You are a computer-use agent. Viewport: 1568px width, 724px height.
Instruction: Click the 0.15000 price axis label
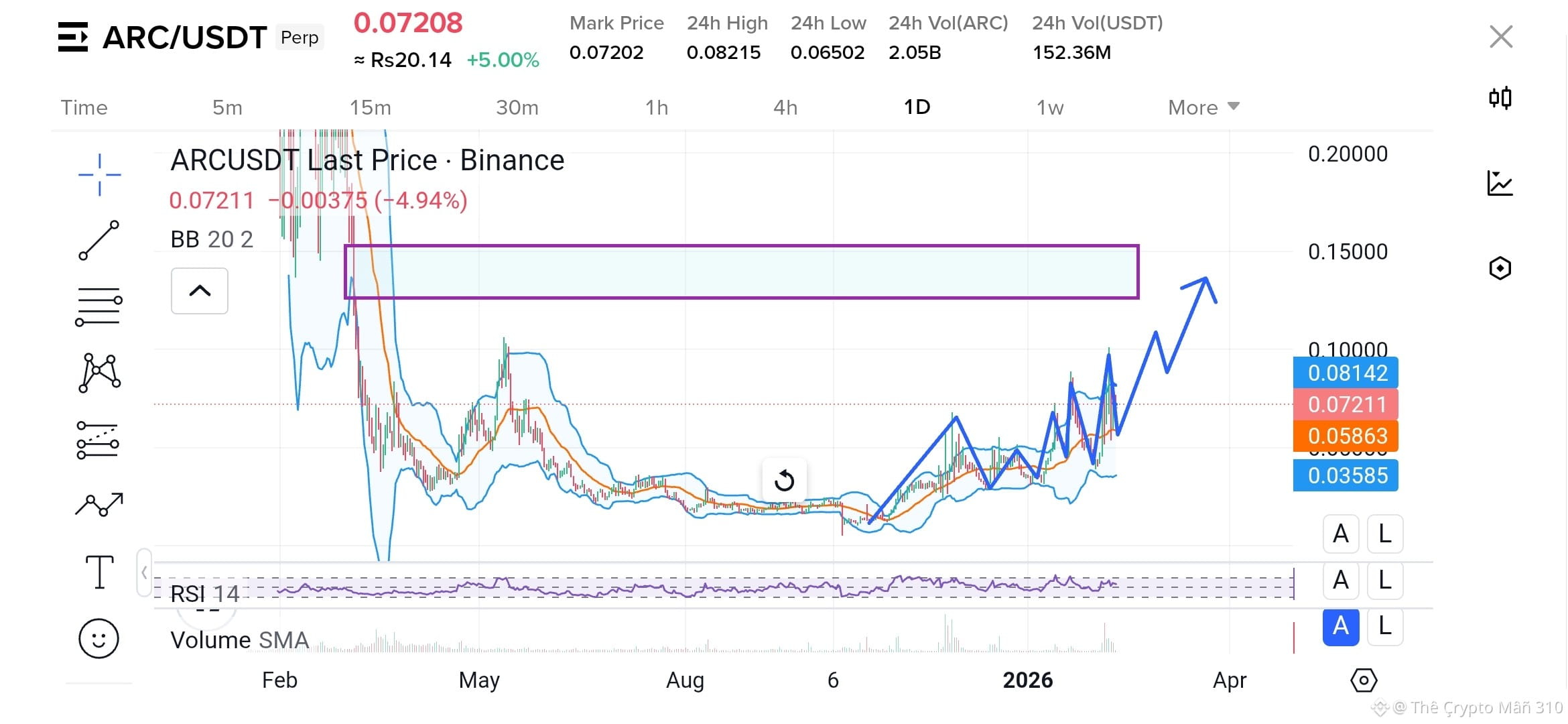click(x=1348, y=252)
